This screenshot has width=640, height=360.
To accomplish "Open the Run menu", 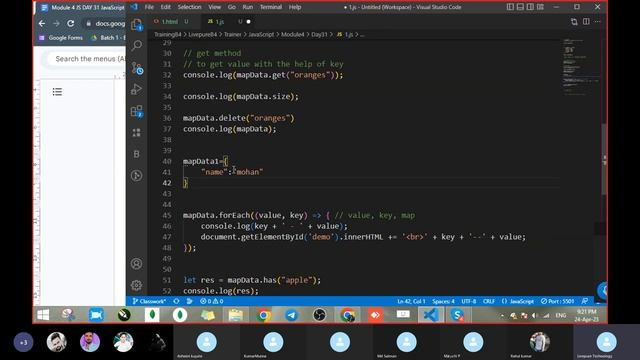I will pyautogui.click(x=248, y=7).
